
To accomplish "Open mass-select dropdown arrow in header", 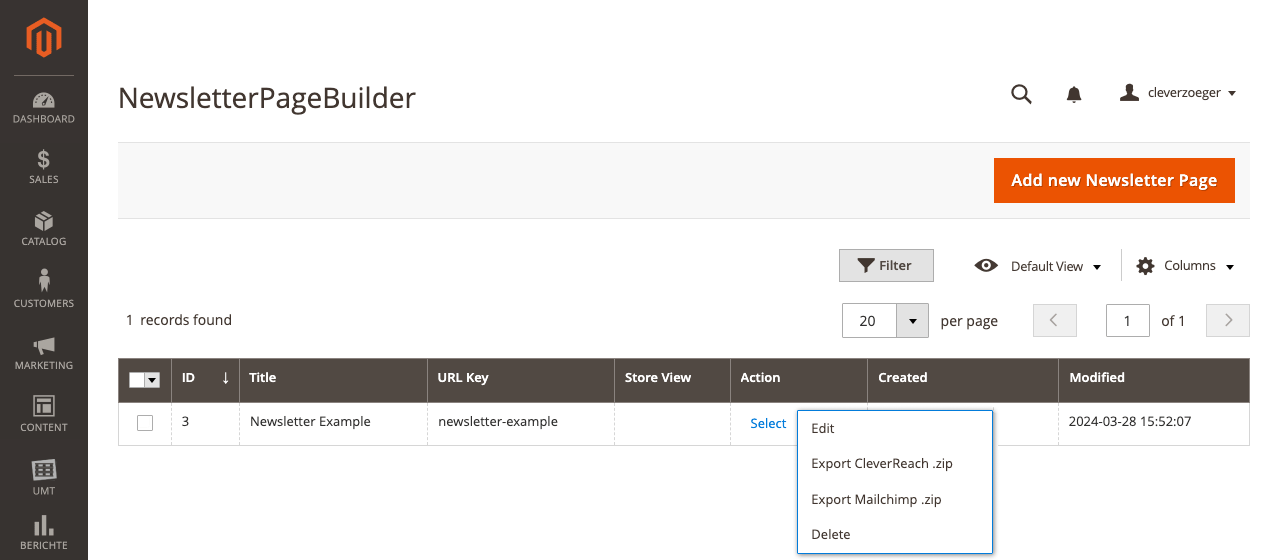I will 153,380.
